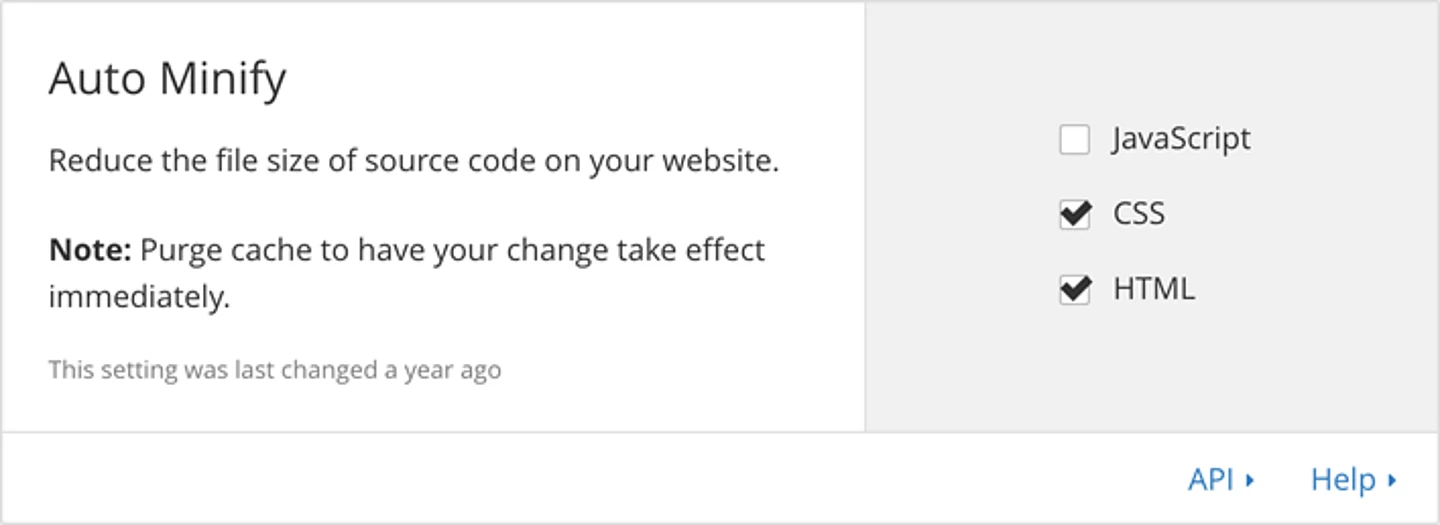Expand the arrow next to Help
1440x525 pixels.
[x=1392, y=481]
